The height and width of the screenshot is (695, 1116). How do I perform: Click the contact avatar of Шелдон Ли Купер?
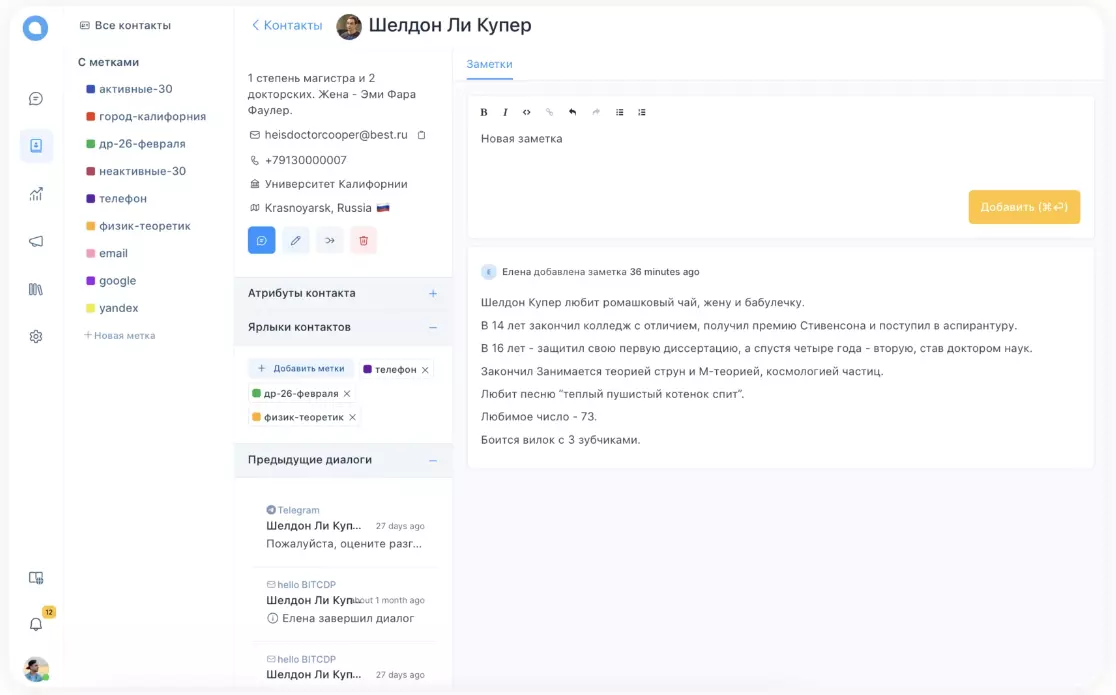coord(349,26)
